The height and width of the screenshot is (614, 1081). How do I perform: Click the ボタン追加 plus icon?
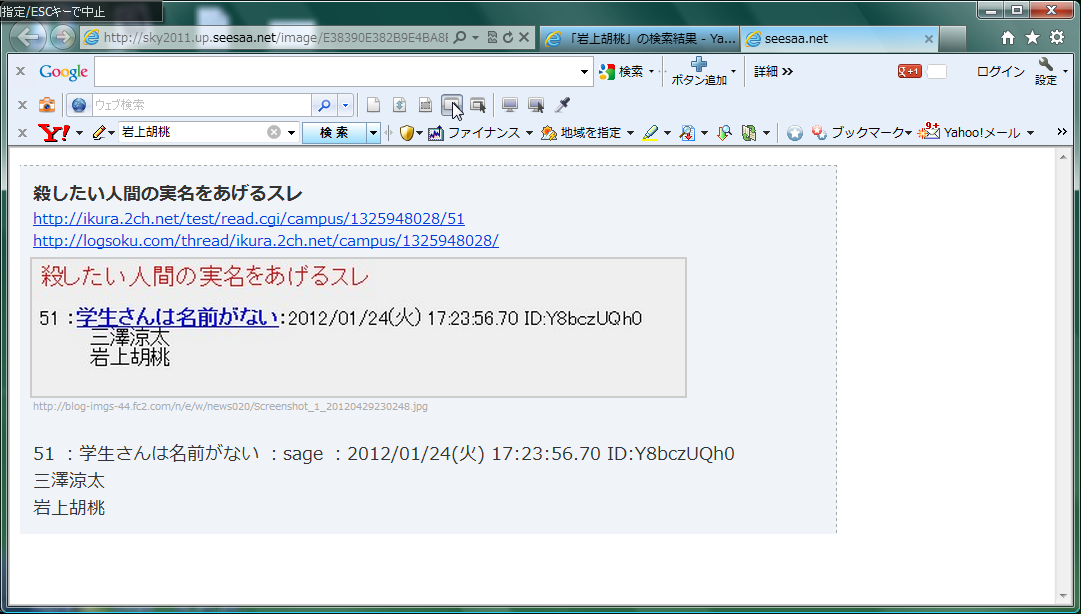(x=699, y=65)
